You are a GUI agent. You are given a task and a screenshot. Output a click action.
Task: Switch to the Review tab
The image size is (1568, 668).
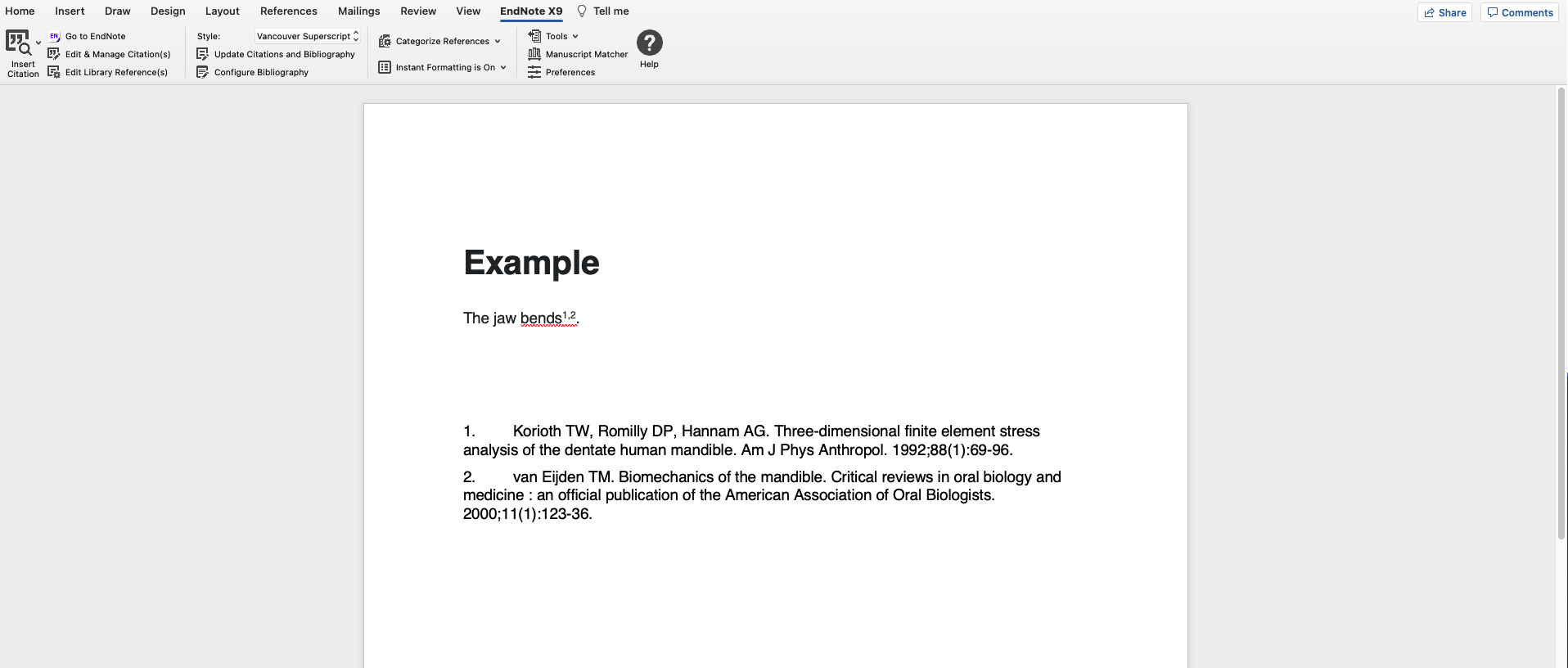click(418, 11)
